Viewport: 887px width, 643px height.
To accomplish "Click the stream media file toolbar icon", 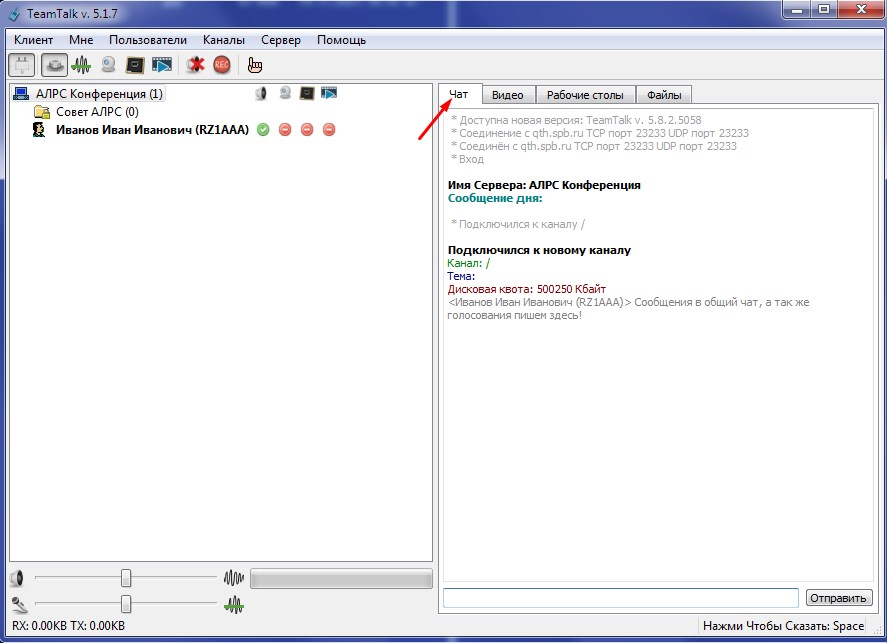I will tap(162, 65).
